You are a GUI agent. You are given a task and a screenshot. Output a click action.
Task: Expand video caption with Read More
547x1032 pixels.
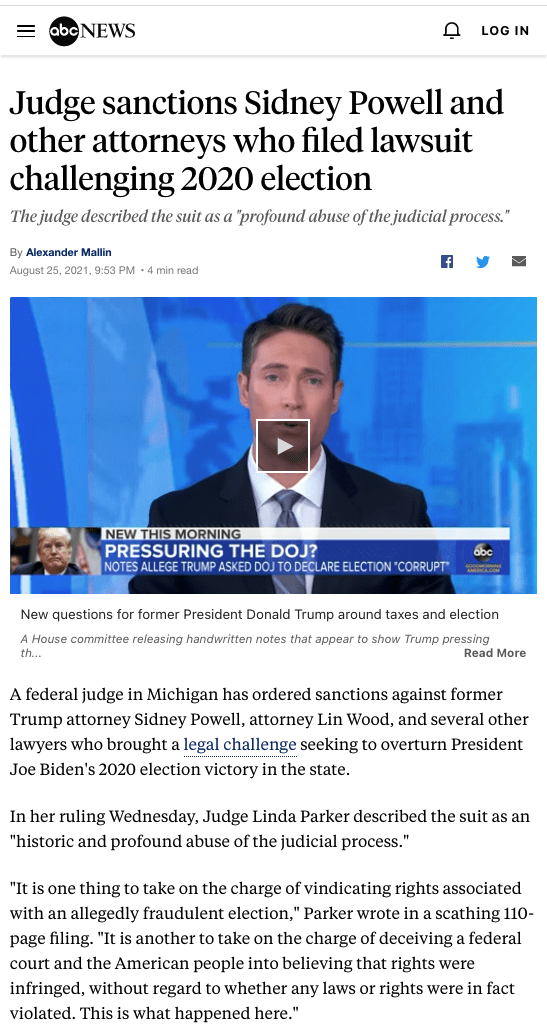(494, 653)
